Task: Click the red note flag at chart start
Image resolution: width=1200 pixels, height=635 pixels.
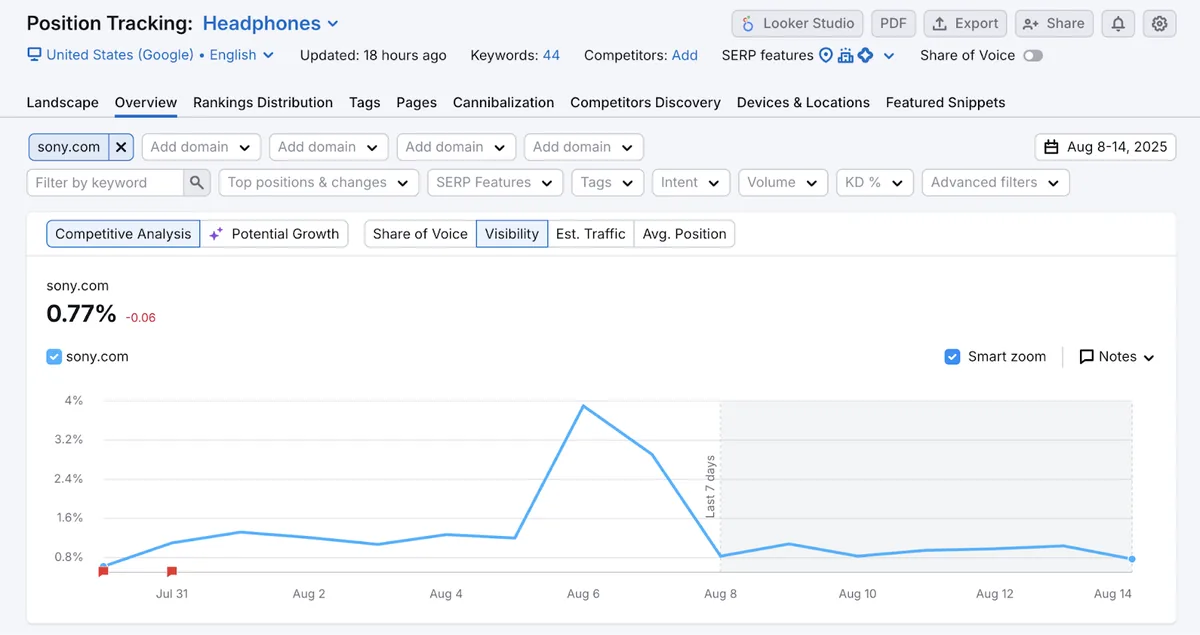Action: 103,572
